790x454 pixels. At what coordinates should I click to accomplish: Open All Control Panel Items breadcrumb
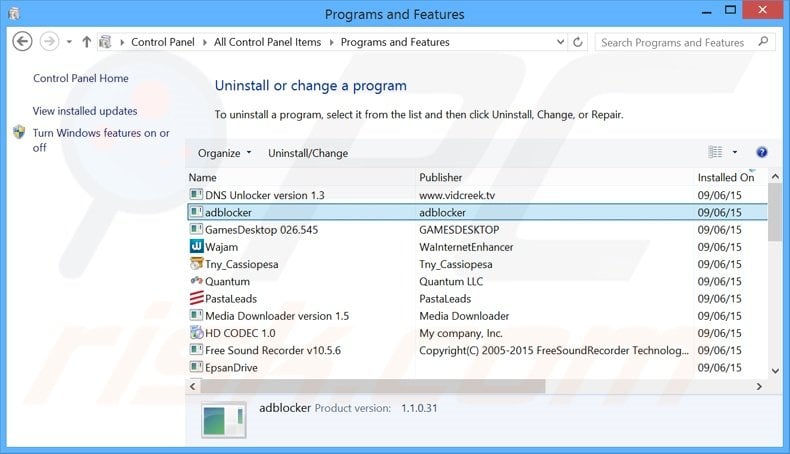click(268, 42)
